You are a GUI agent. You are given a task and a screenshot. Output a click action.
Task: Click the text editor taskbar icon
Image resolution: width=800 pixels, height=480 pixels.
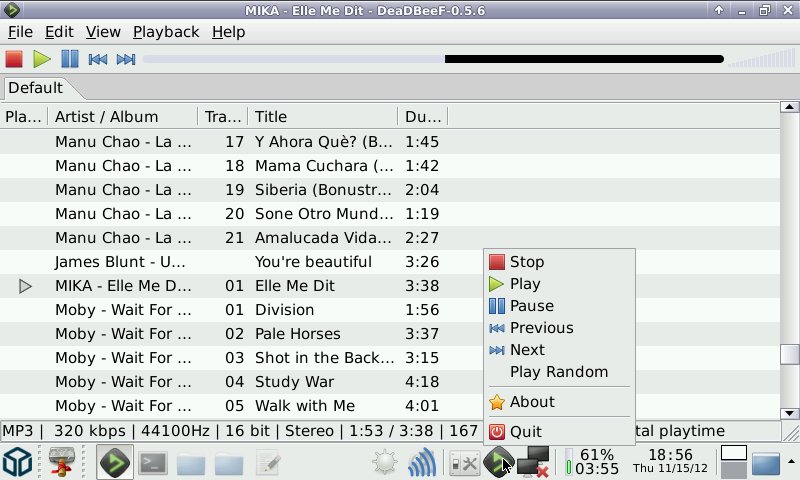tap(267, 463)
